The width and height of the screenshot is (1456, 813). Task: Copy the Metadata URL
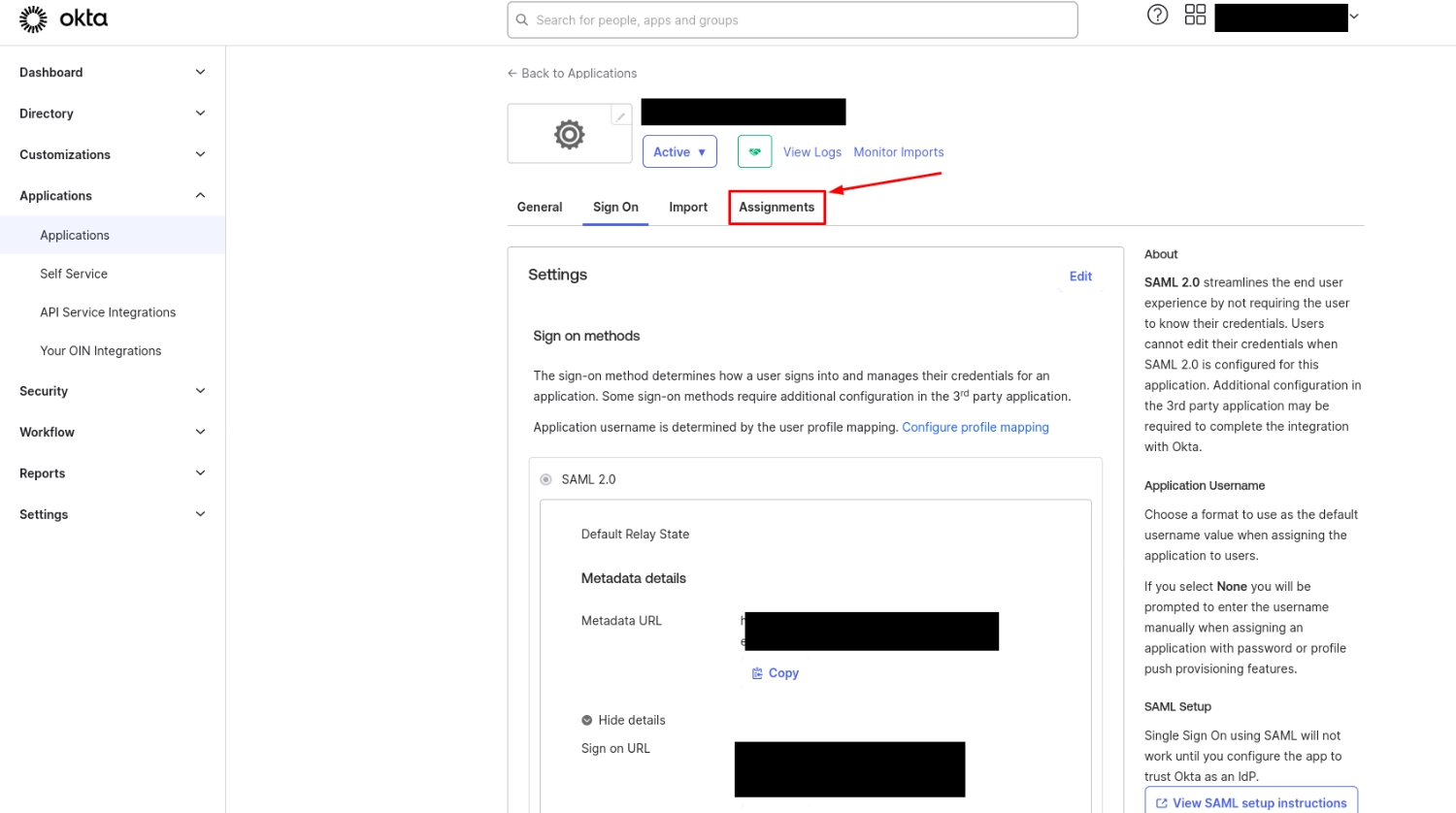coord(775,673)
